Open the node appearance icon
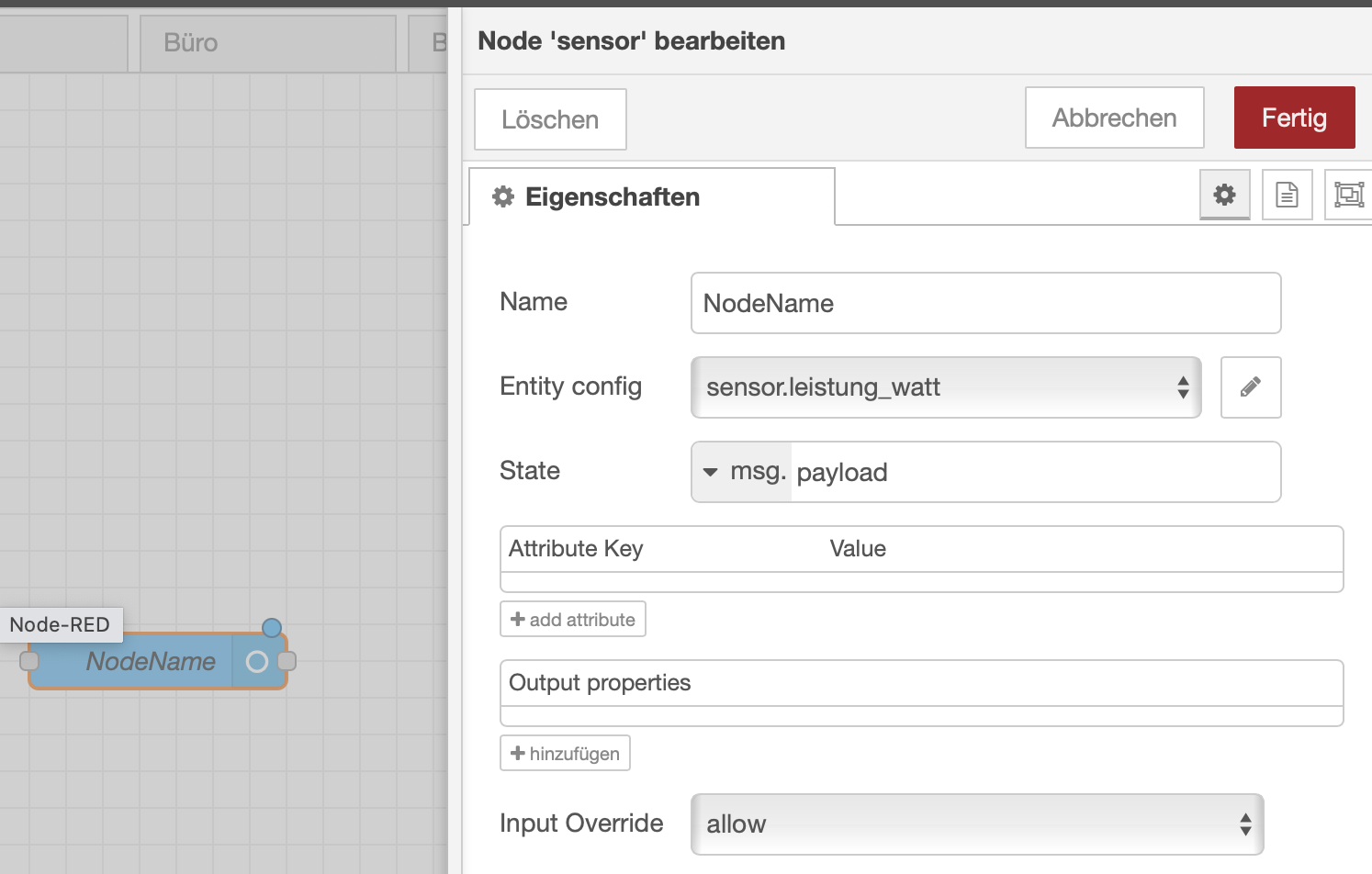Viewport: 1372px width, 874px height. (1348, 195)
